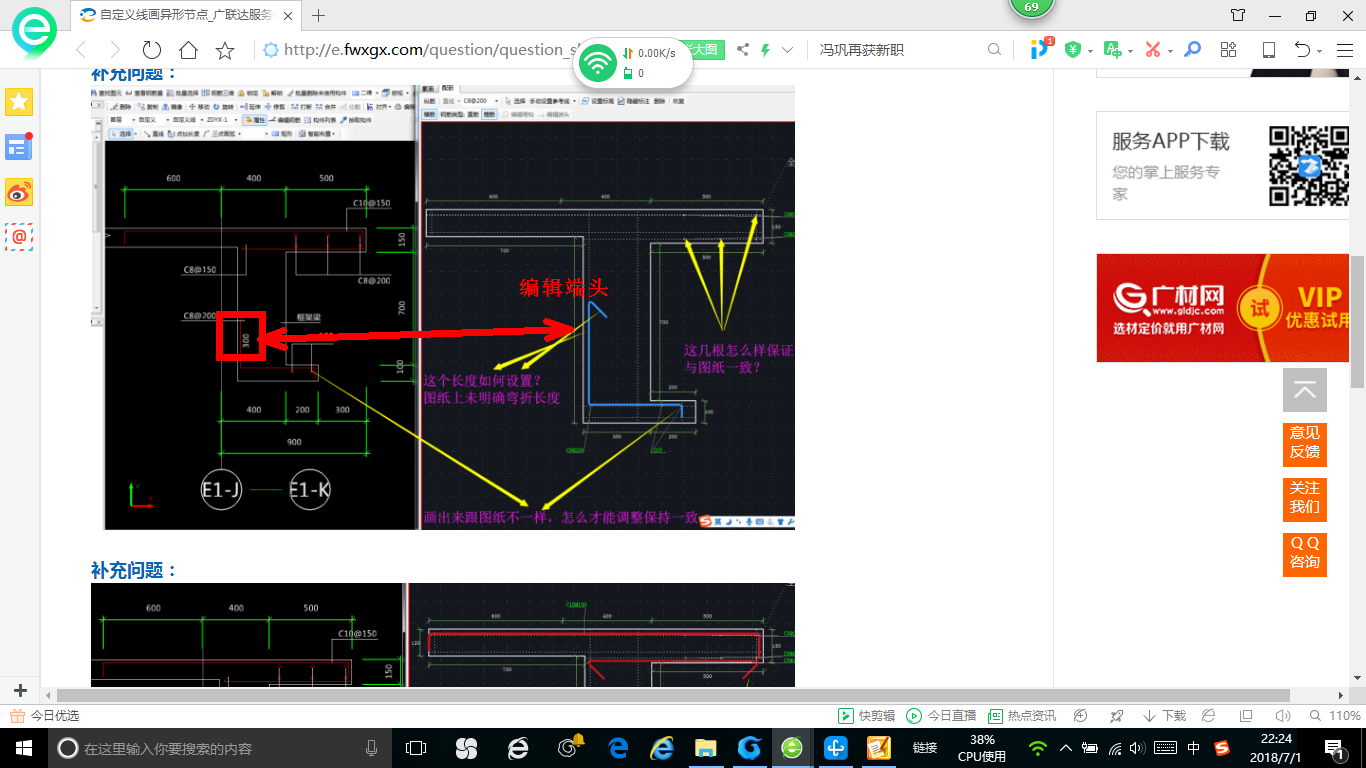The height and width of the screenshot is (768, 1366).
Task: Click the blue key password icon
Action: pos(1192,50)
